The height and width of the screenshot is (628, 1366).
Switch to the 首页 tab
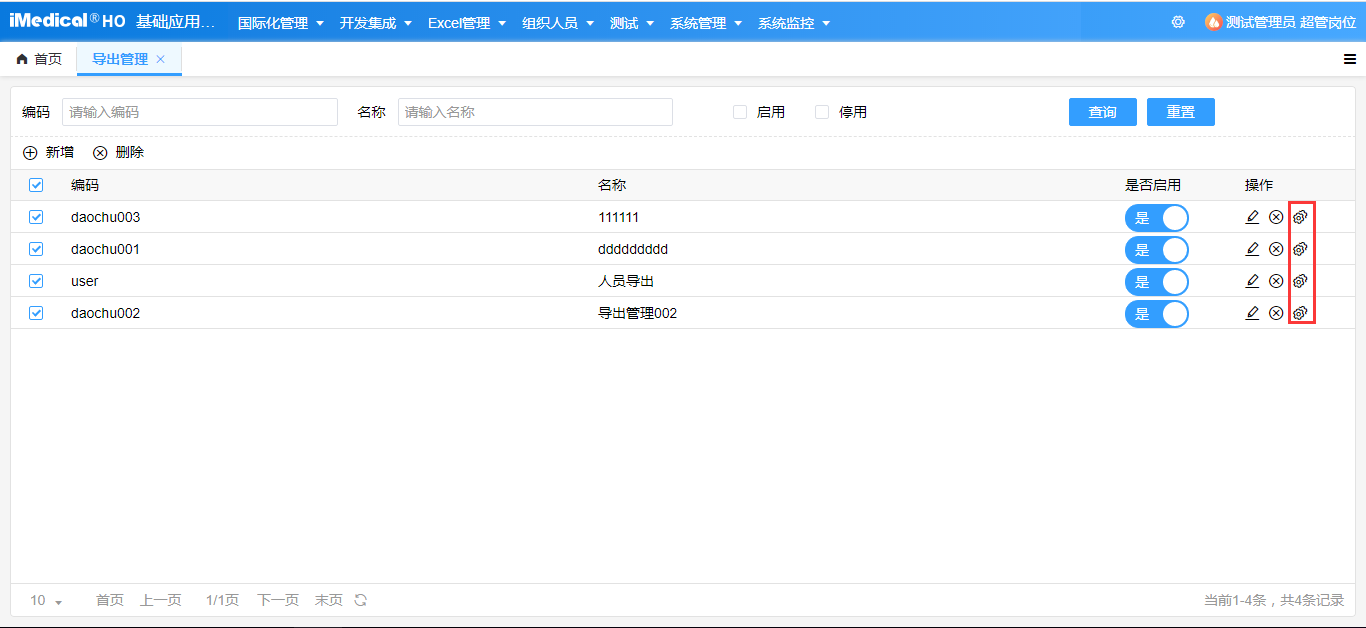[x=40, y=59]
